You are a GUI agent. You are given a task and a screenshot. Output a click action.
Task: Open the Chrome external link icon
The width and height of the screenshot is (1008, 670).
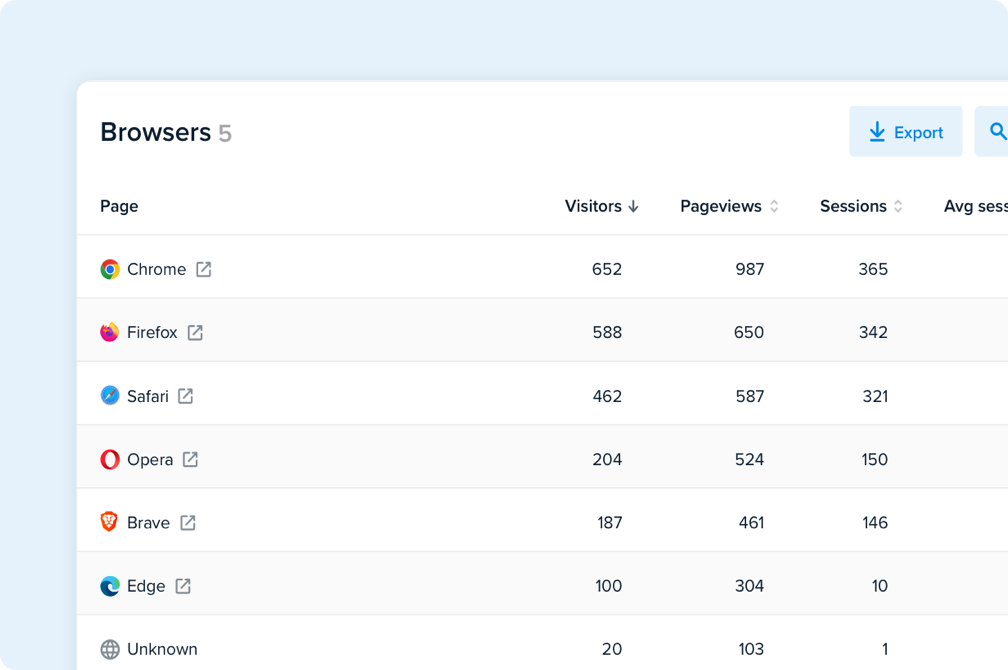[204, 269]
